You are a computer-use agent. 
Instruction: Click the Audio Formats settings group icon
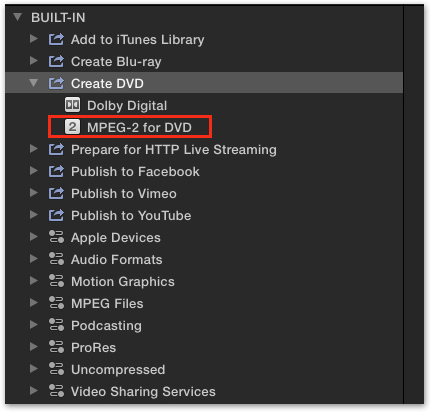tap(56, 259)
